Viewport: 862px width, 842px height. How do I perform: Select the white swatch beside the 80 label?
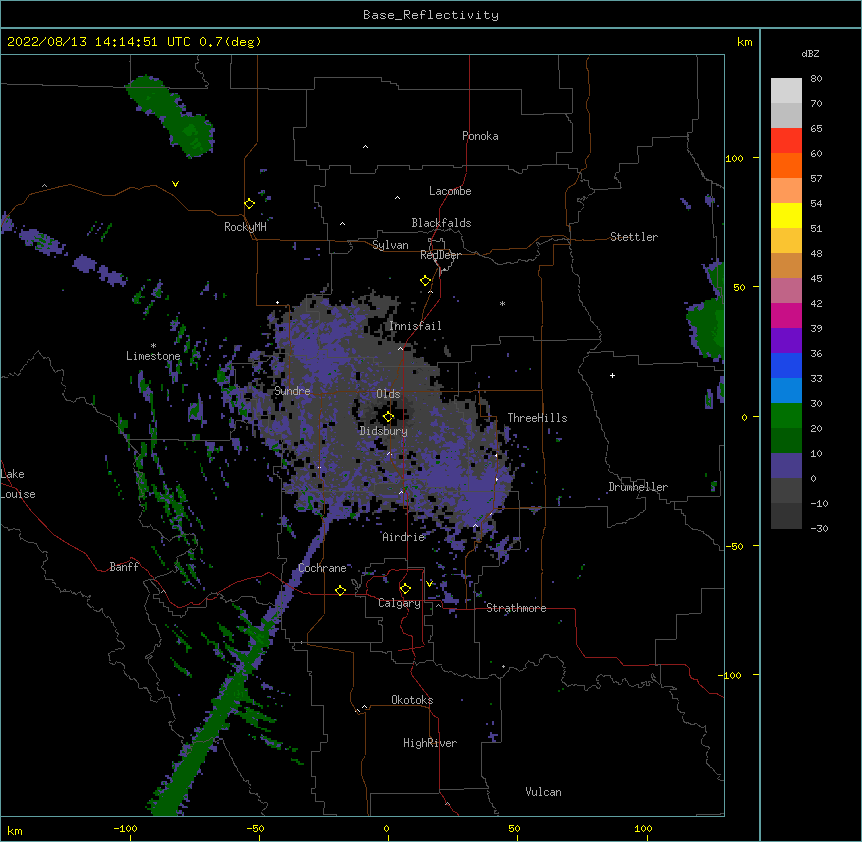pyautogui.click(x=786, y=90)
